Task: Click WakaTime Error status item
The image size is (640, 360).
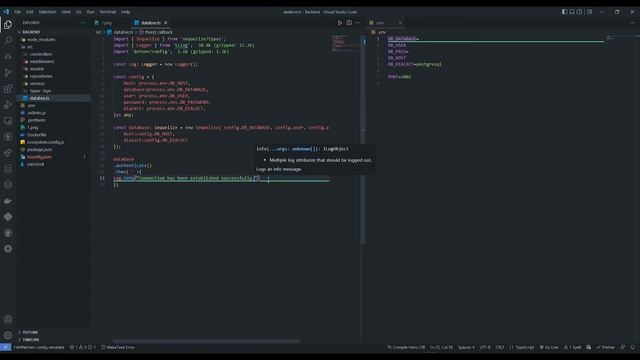Action: 118,347
